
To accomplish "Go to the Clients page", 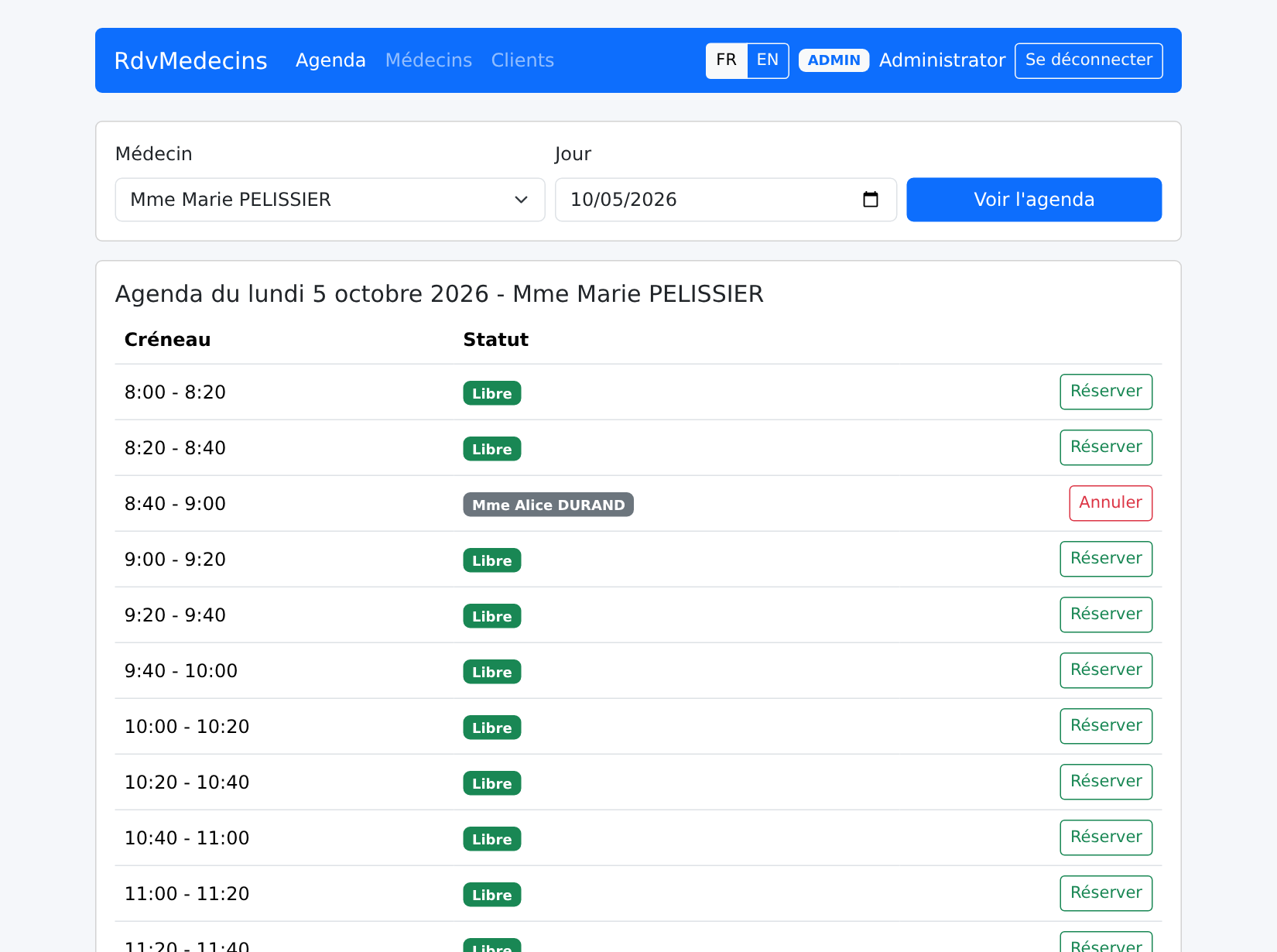I will 522,60.
